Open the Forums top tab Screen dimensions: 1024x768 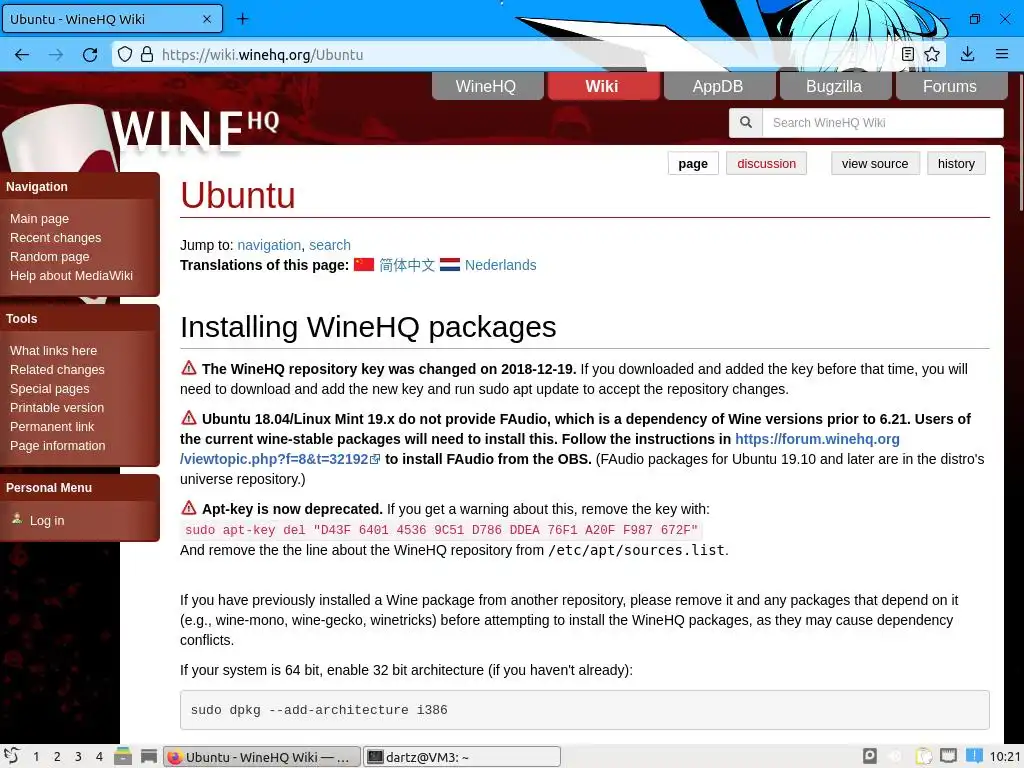point(951,86)
